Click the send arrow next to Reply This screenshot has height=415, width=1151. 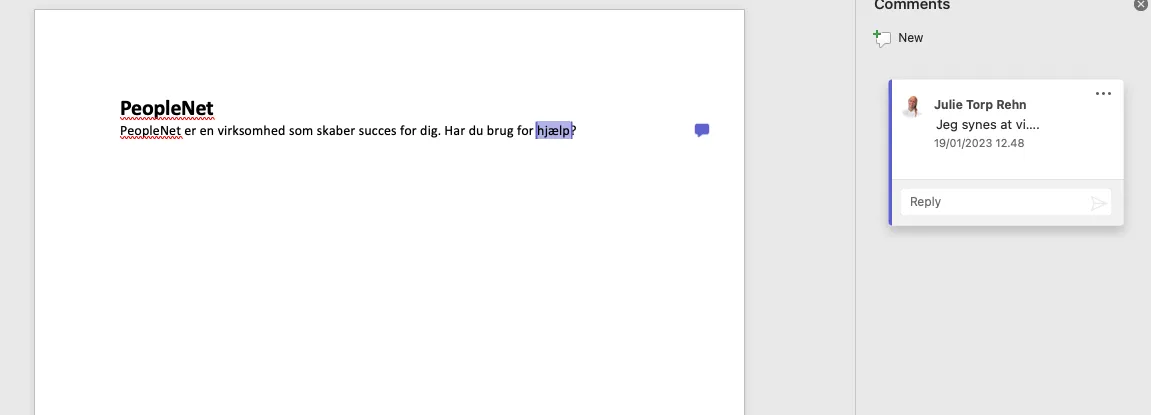pyautogui.click(x=1098, y=203)
